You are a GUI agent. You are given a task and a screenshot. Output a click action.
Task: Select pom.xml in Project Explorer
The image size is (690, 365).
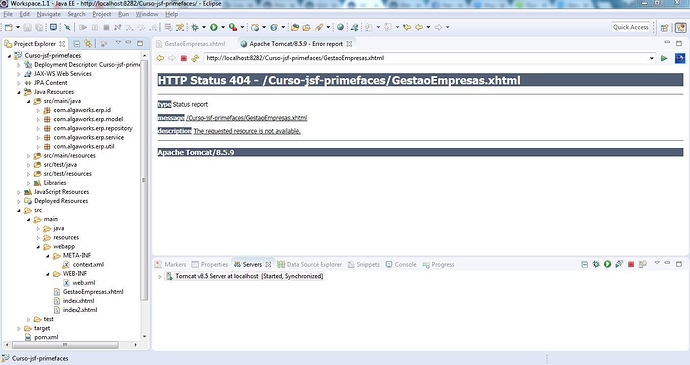tap(42, 337)
